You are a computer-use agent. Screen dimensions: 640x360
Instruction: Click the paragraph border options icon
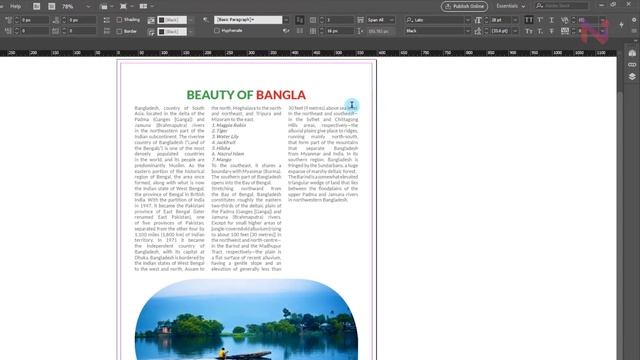(151, 31)
